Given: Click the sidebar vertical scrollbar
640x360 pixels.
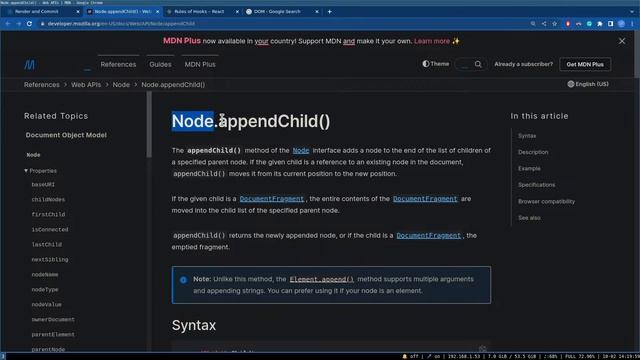Looking at the screenshot, I should [x=149, y=124].
